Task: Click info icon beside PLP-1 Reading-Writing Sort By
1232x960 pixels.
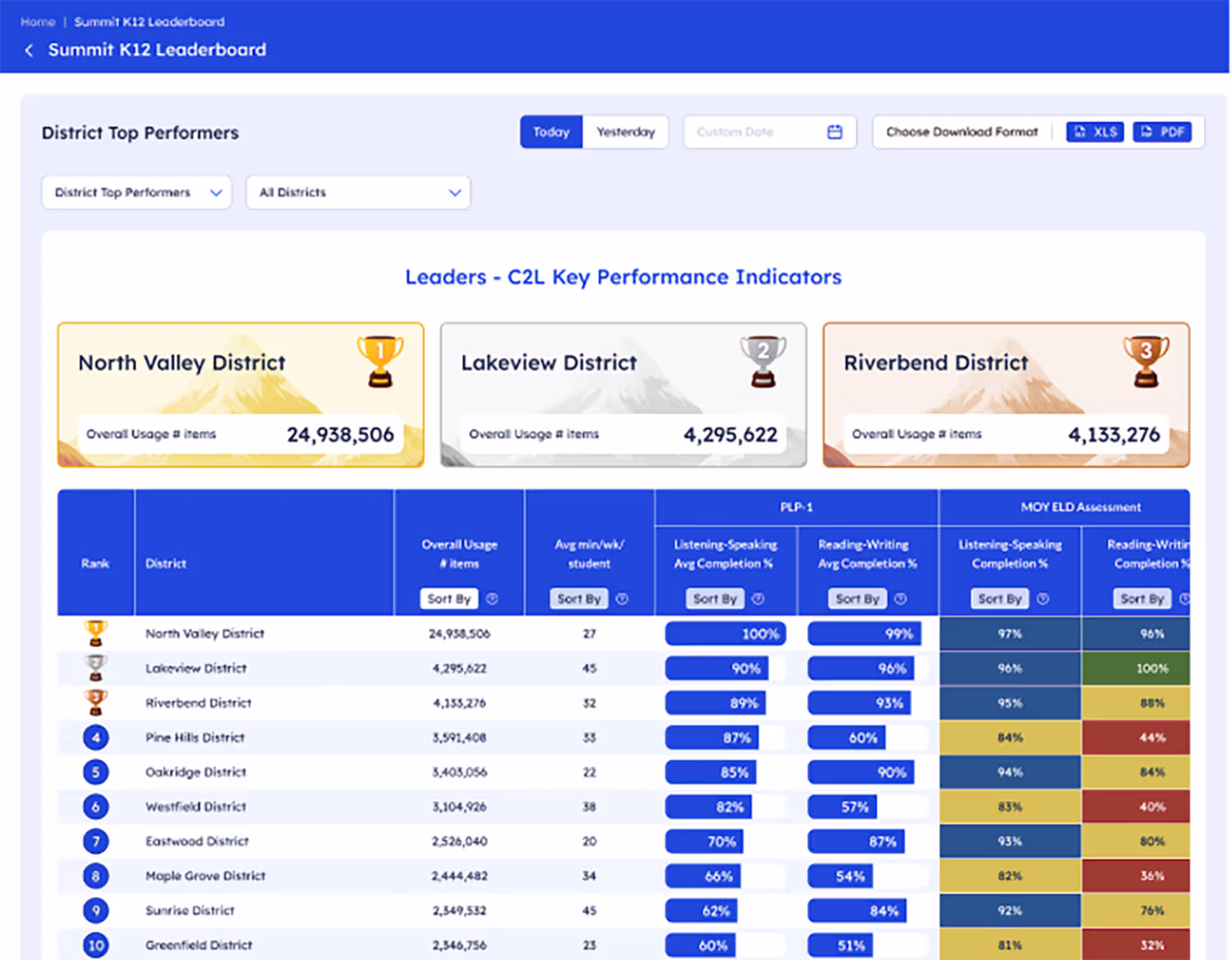Action: pyautogui.click(x=900, y=599)
